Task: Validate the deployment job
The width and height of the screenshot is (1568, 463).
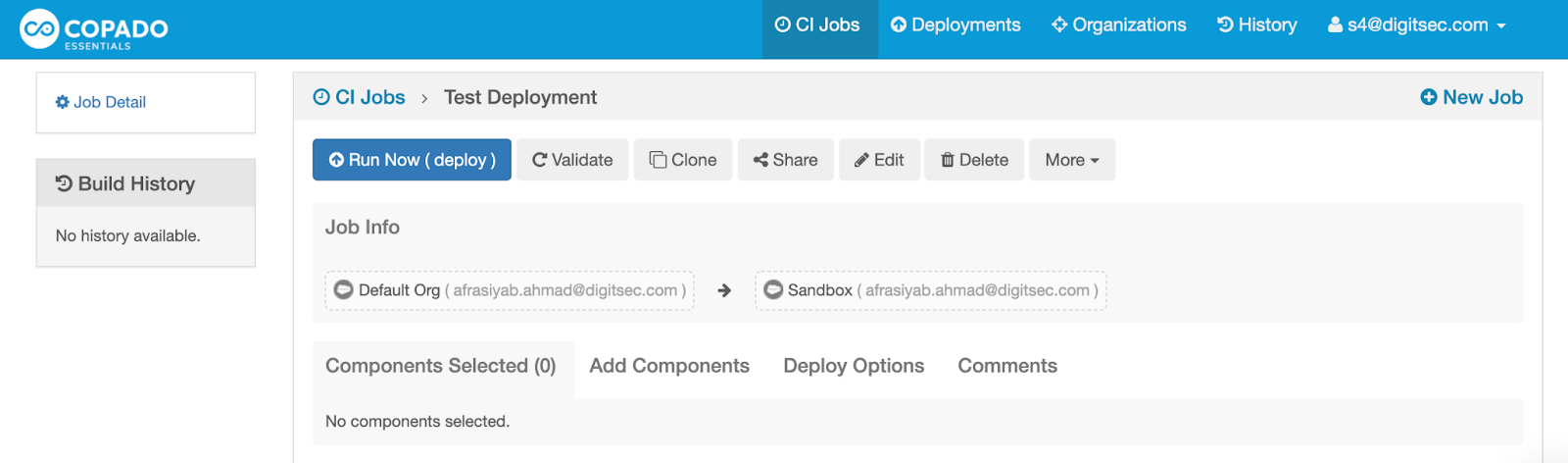Action: coord(572,160)
